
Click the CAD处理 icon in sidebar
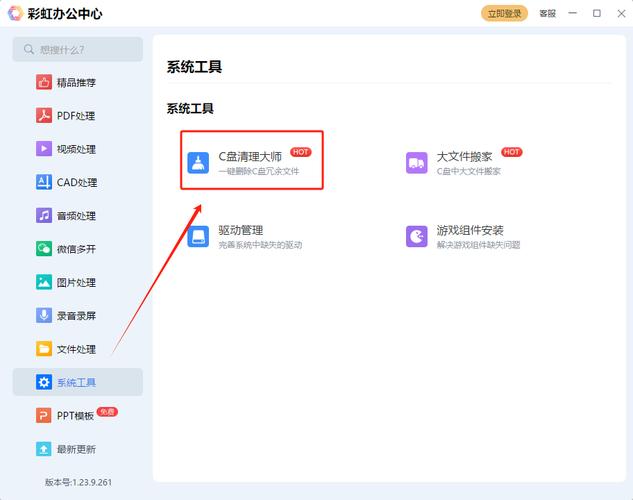tap(44, 182)
